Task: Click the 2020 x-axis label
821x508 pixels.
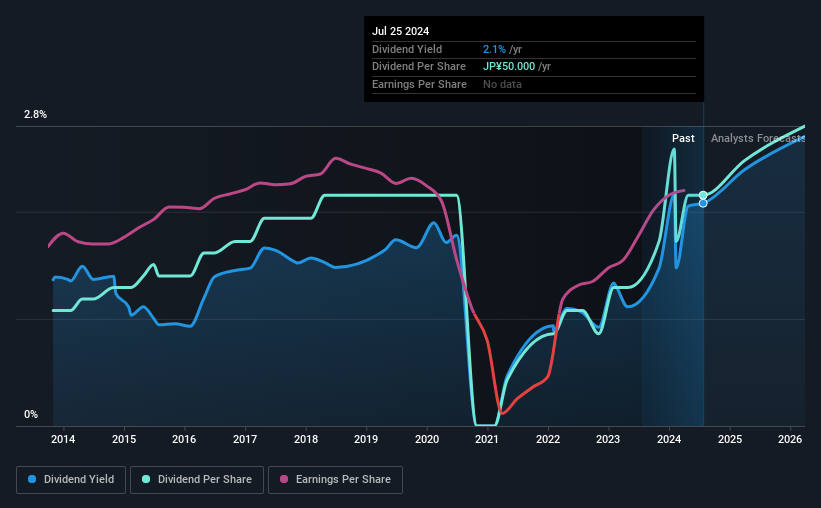Action: pyautogui.click(x=427, y=439)
